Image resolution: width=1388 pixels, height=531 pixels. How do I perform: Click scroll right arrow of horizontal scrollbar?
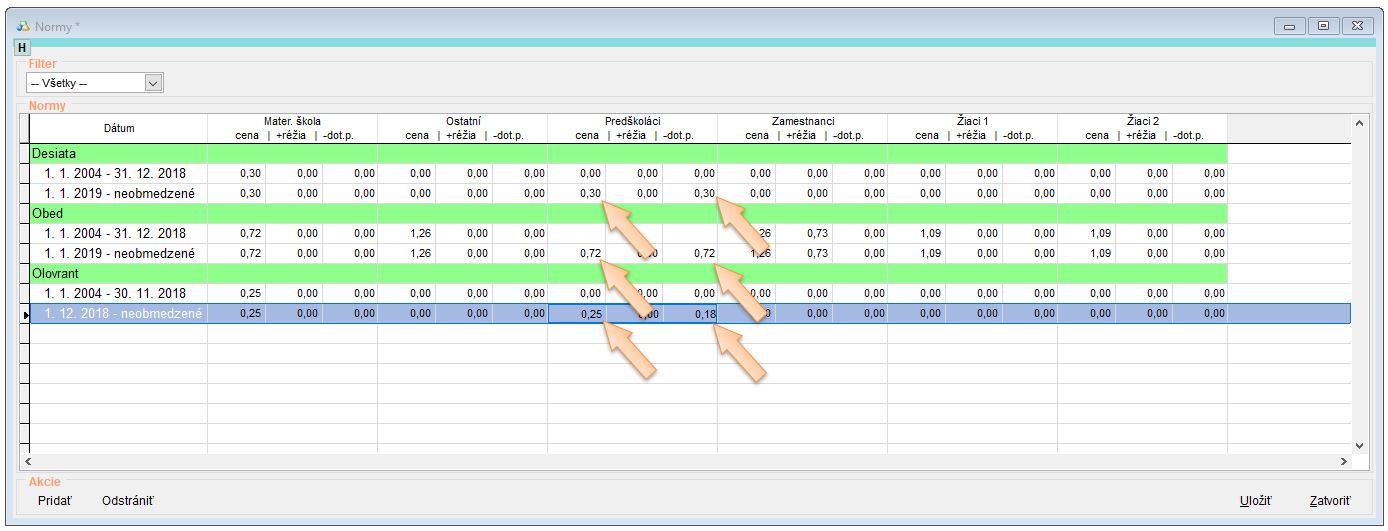tap(1343, 462)
